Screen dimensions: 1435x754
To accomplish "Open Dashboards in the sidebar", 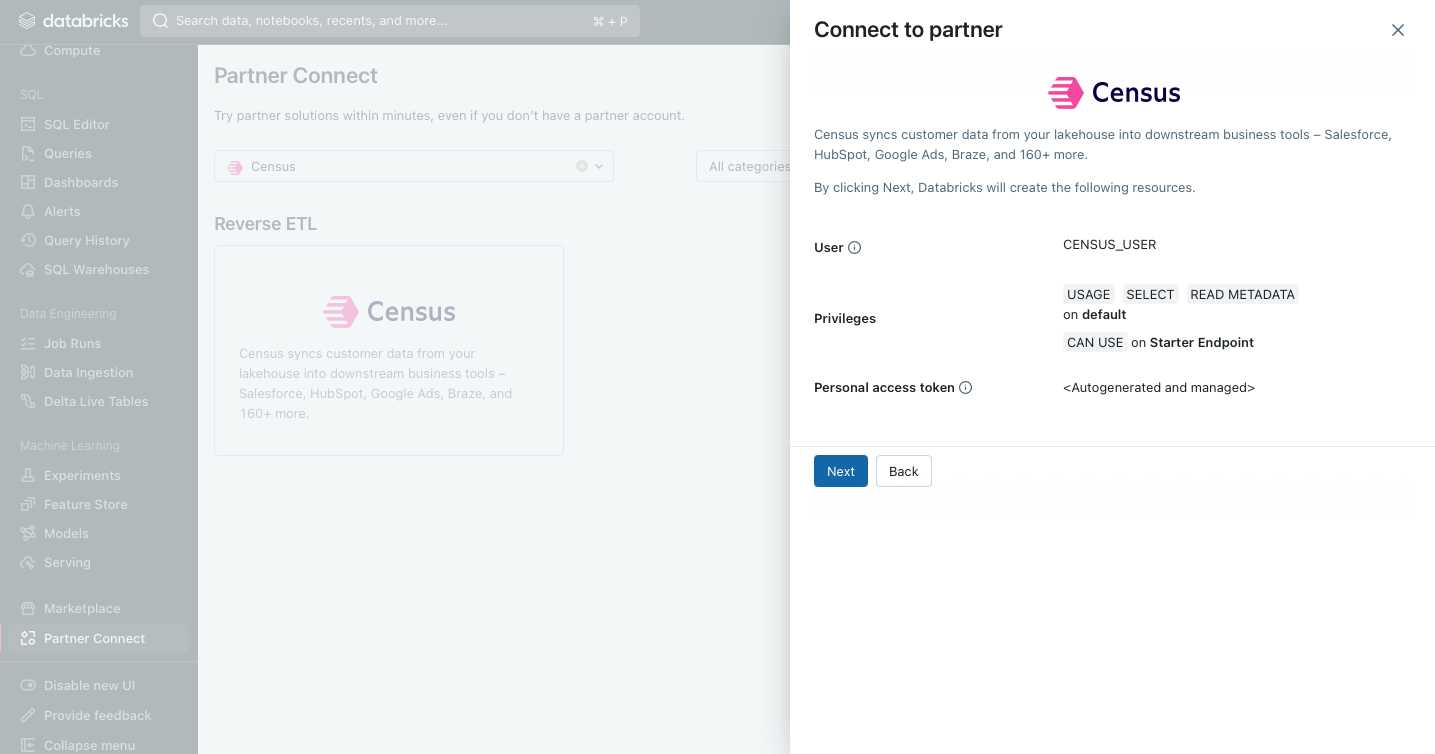I will point(81,182).
